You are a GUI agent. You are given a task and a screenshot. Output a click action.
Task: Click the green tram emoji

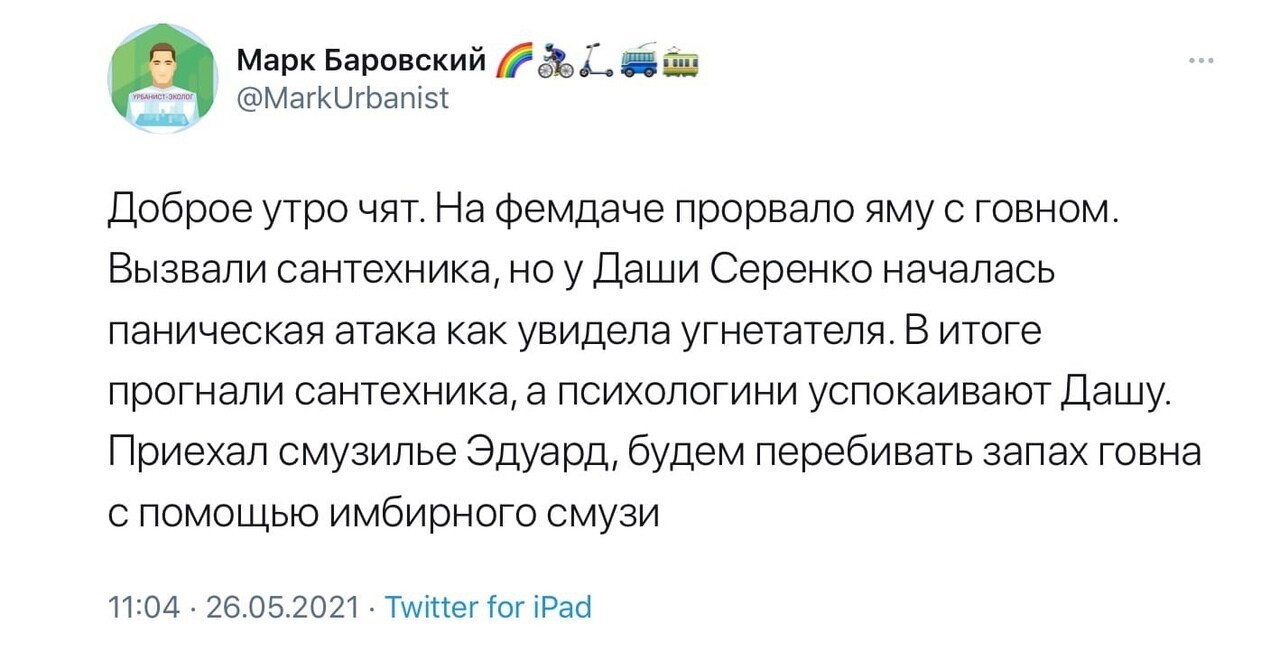[681, 62]
